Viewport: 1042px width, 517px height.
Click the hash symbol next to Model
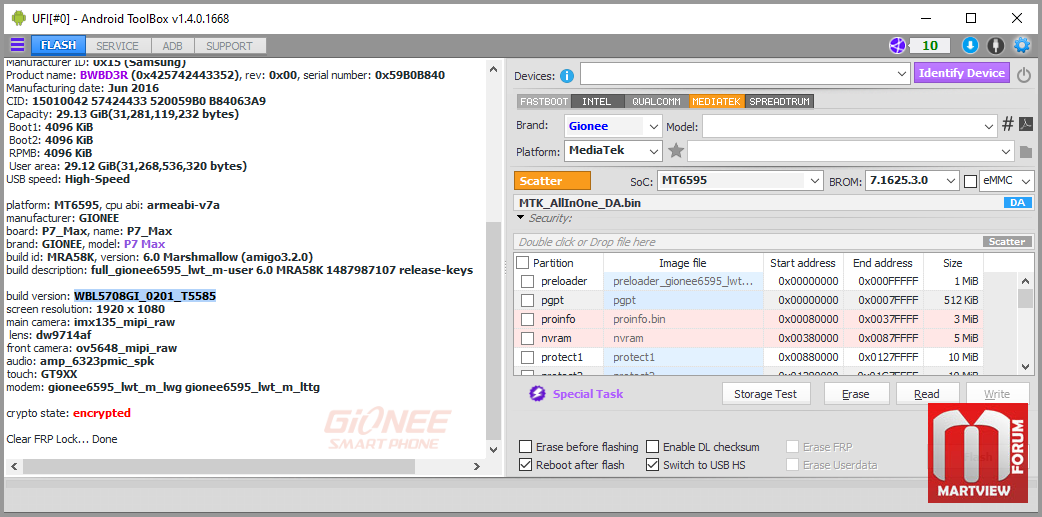click(x=1007, y=124)
